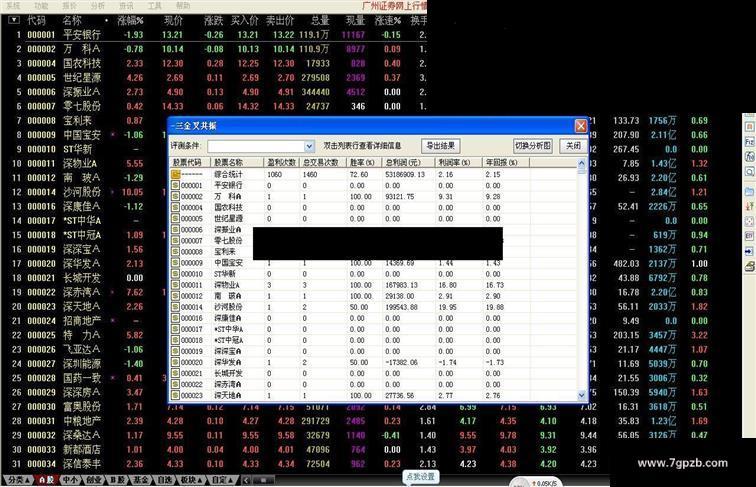Select 000025 特力A row in main list
The image size is (756, 487).
[x=85, y=335]
